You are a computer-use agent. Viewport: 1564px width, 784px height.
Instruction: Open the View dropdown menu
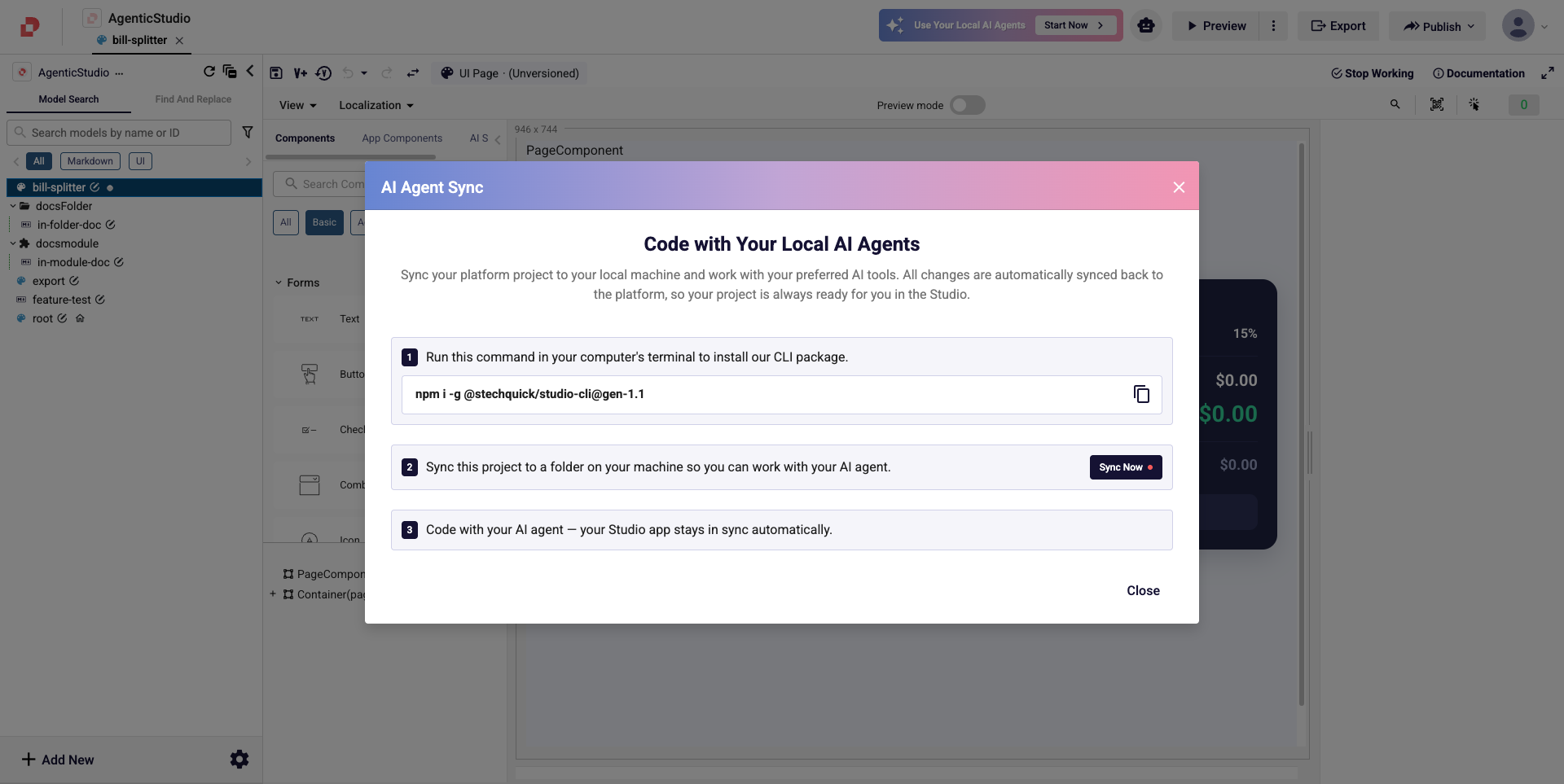click(297, 105)
